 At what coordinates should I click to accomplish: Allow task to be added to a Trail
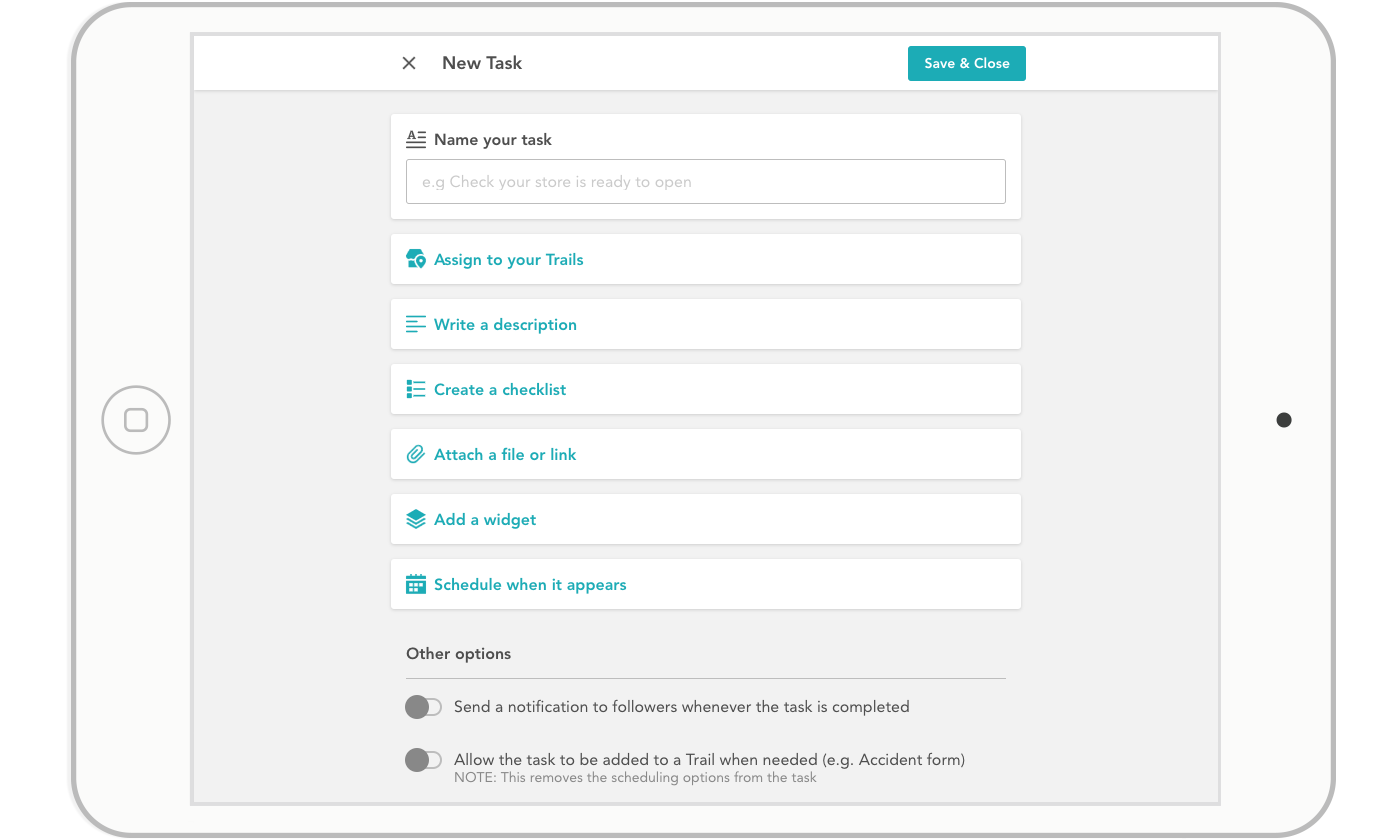[423, 759]
